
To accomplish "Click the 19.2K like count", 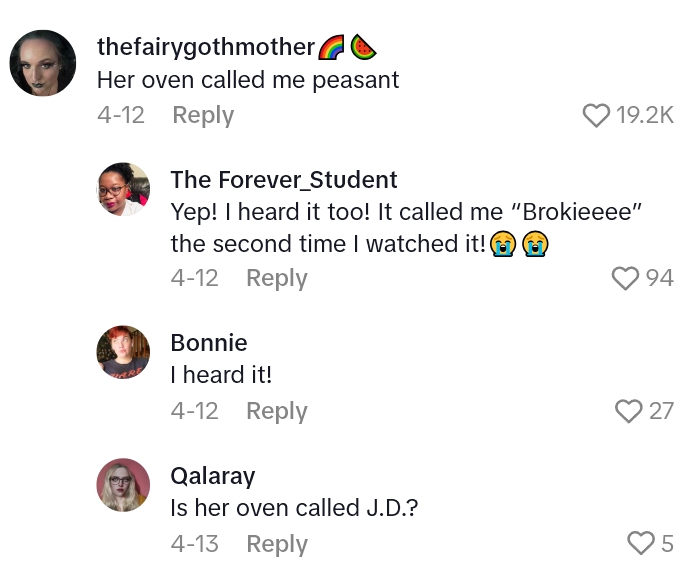I will pyautogui.click(x=645, y=116).
